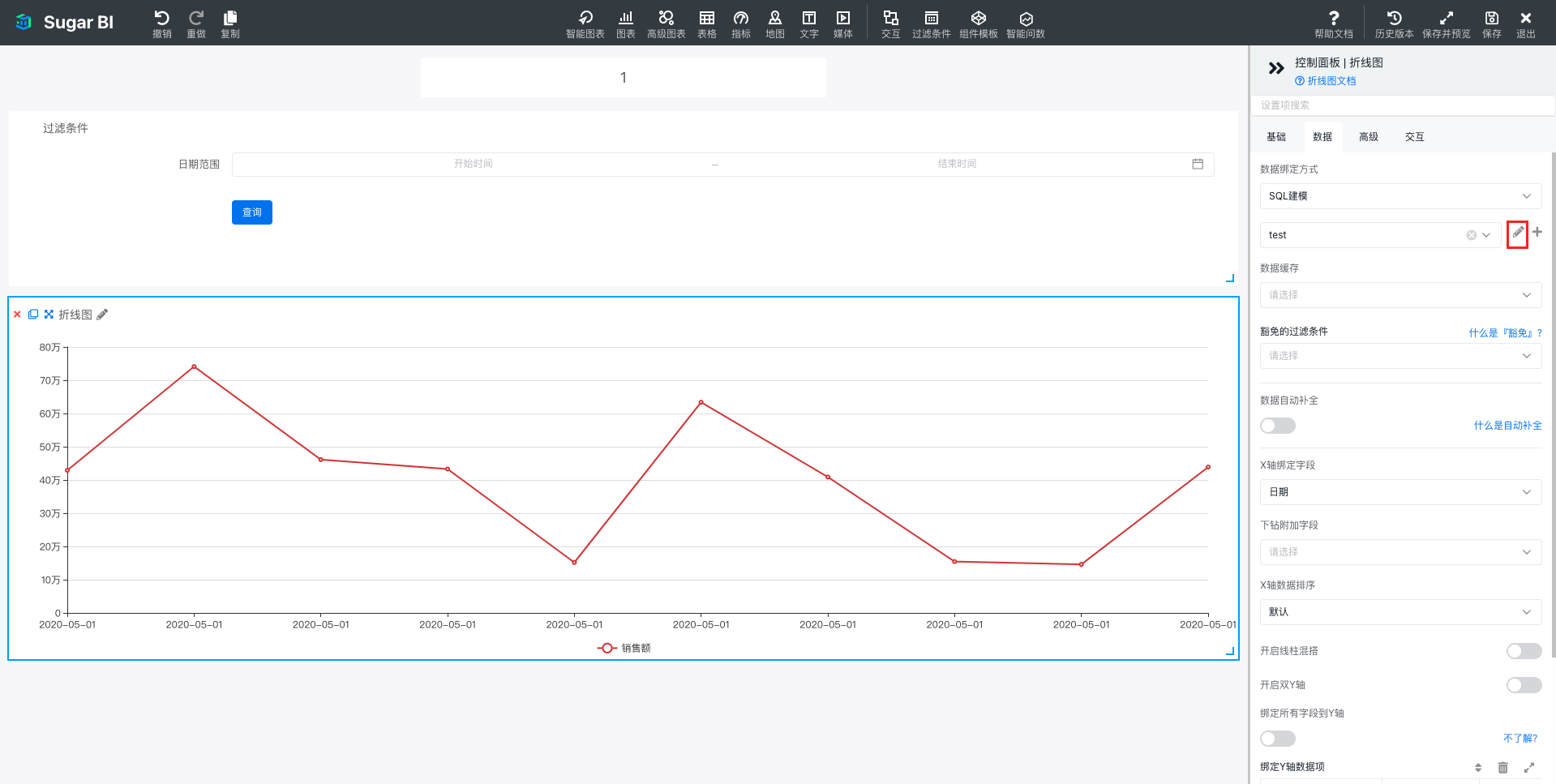
Task: Toggle the 绑定所有字段到Y轴 switch
Action: [x=1278, y=739]
